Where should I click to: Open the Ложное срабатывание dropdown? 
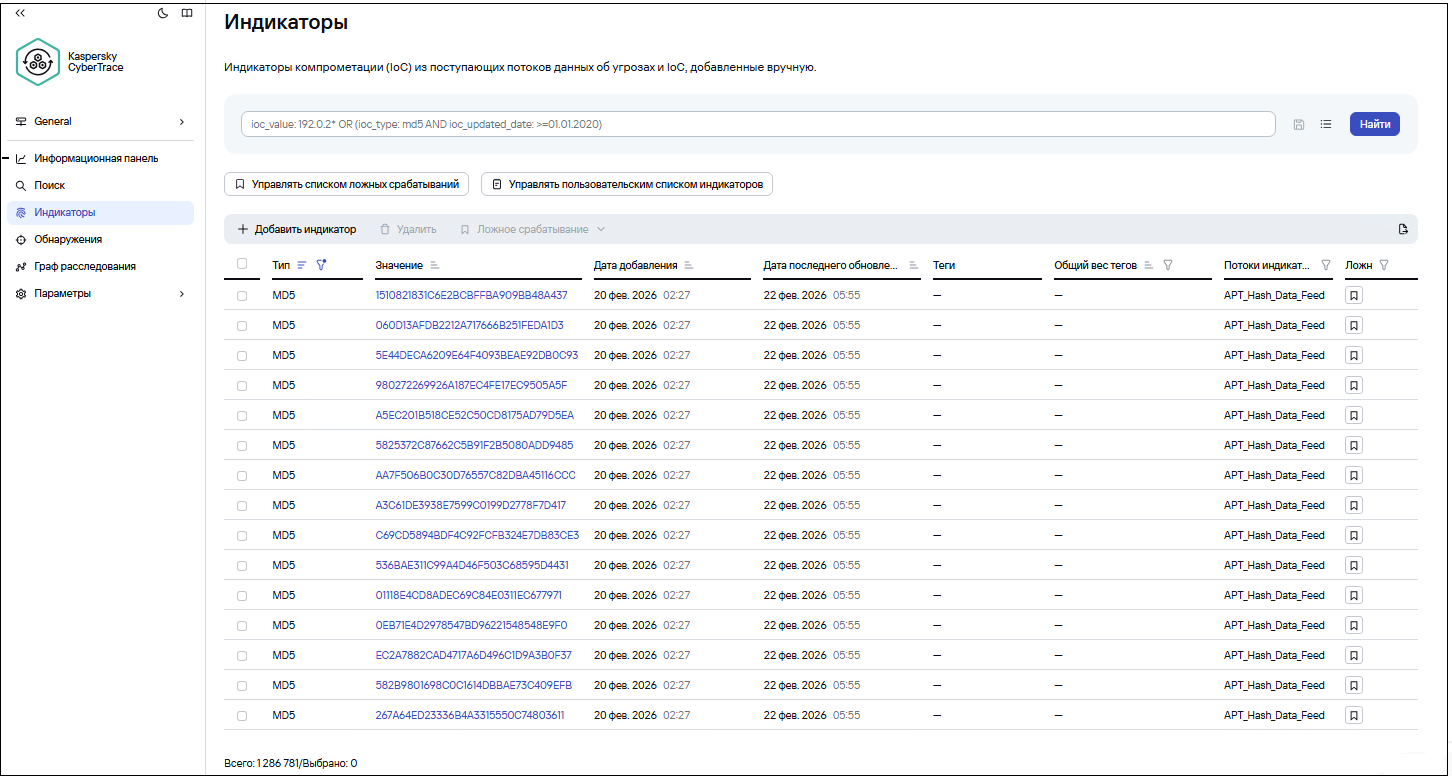coord(533,229)
